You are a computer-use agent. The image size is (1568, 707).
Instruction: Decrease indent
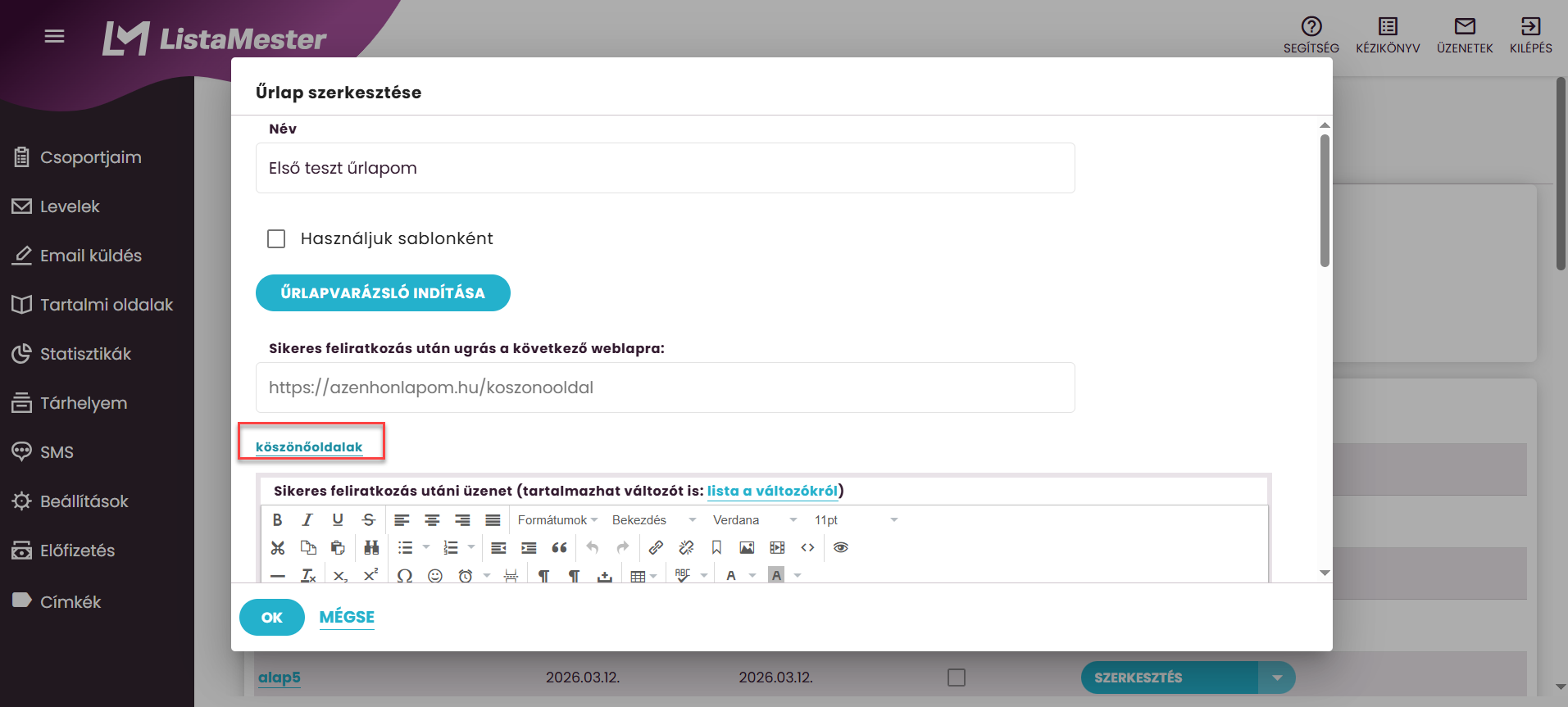pos(498,548)
